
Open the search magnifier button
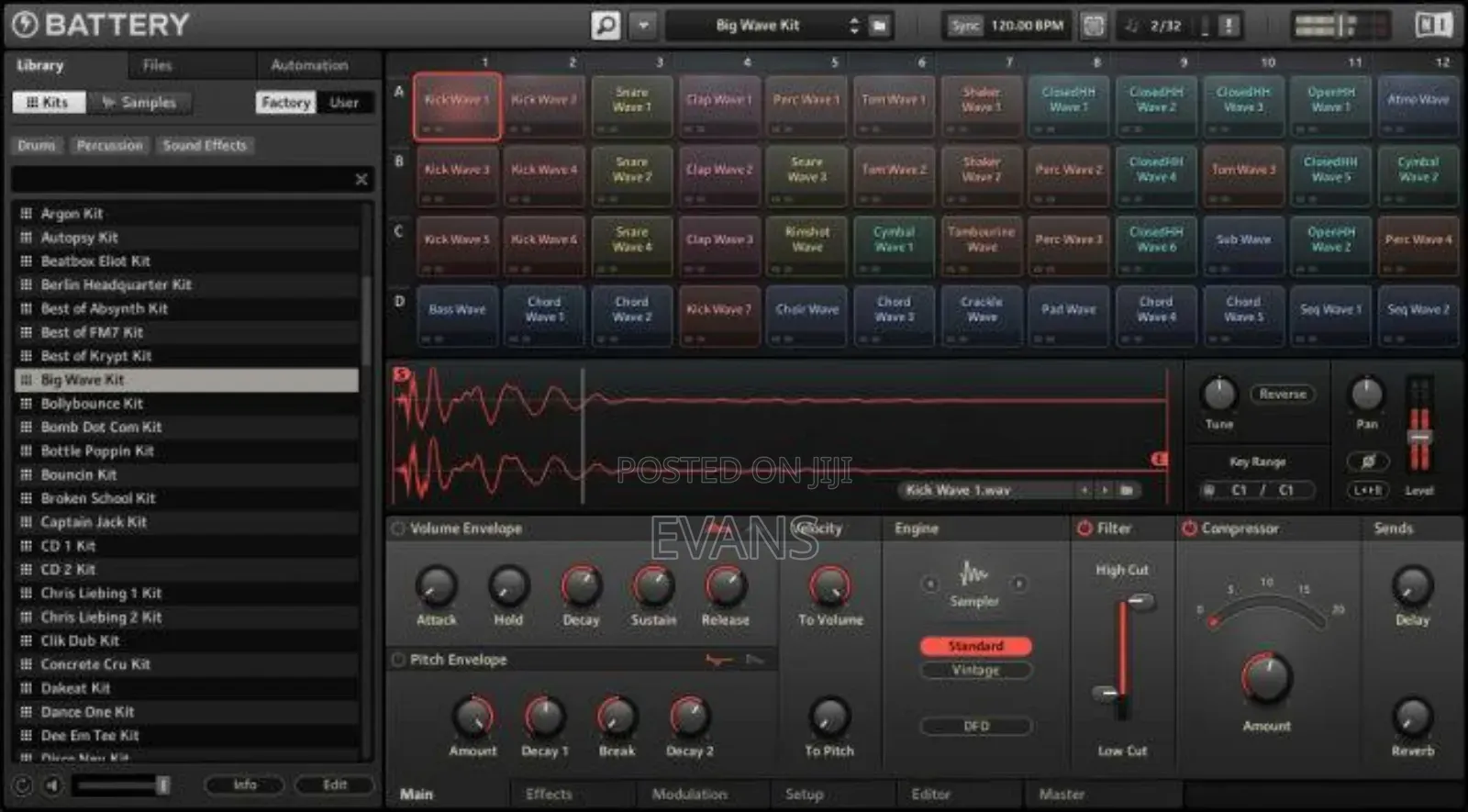pyautogui.click(x=606, y=25)
